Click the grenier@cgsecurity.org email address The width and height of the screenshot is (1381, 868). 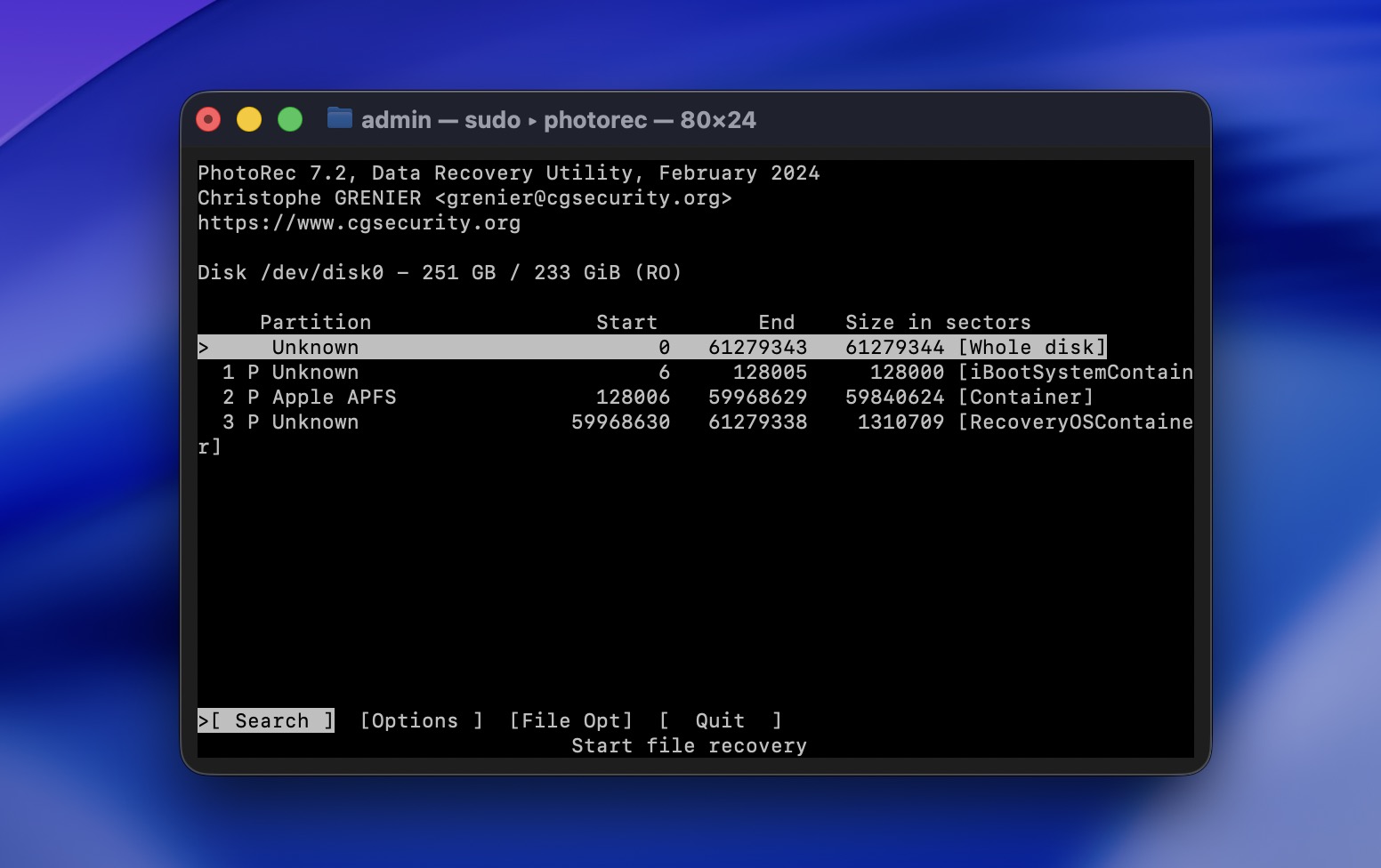tap(583, 197)
